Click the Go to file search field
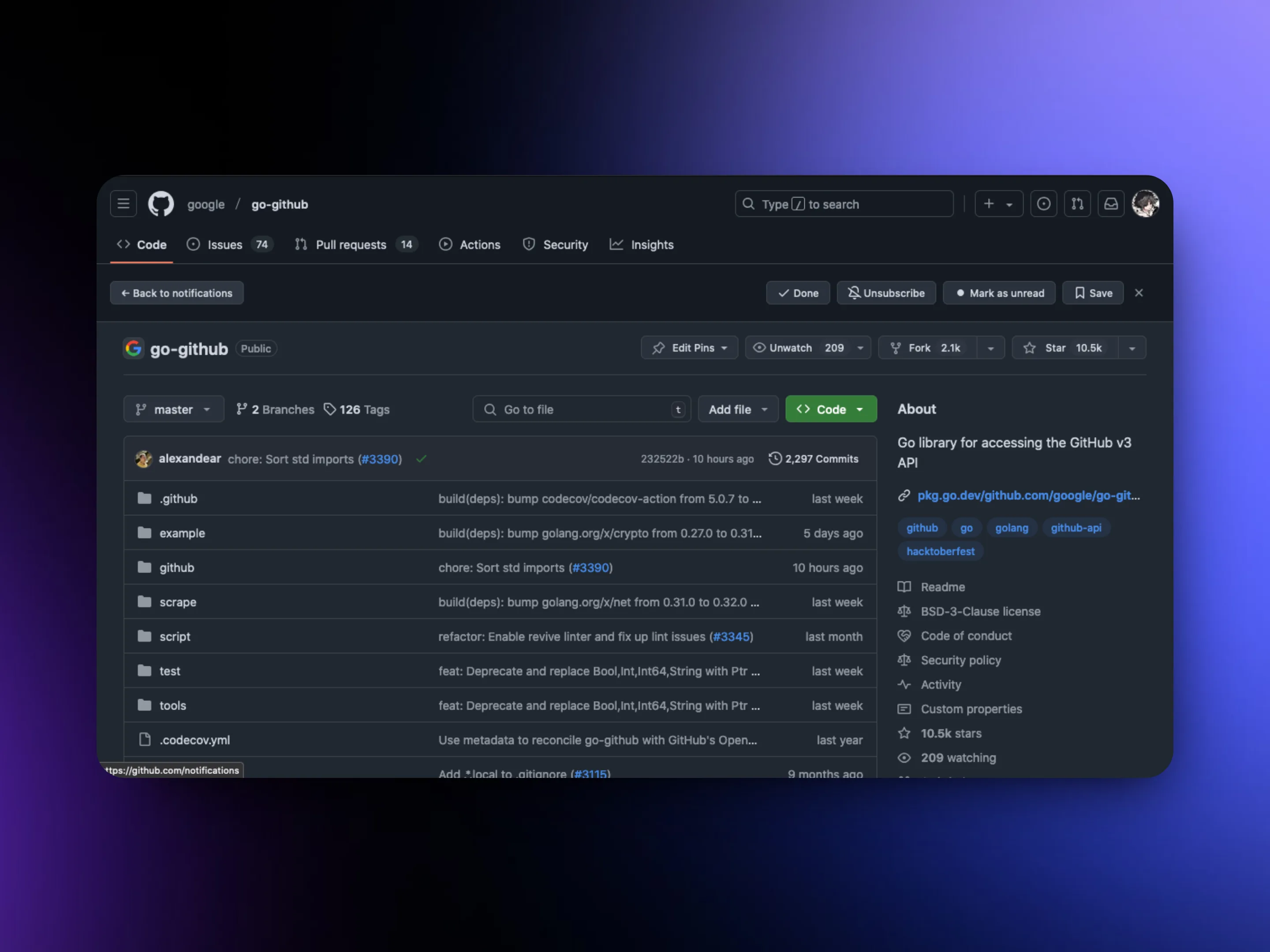This screenshot has width=1270, height=952. pyautogui.click(x=581, y=409)
